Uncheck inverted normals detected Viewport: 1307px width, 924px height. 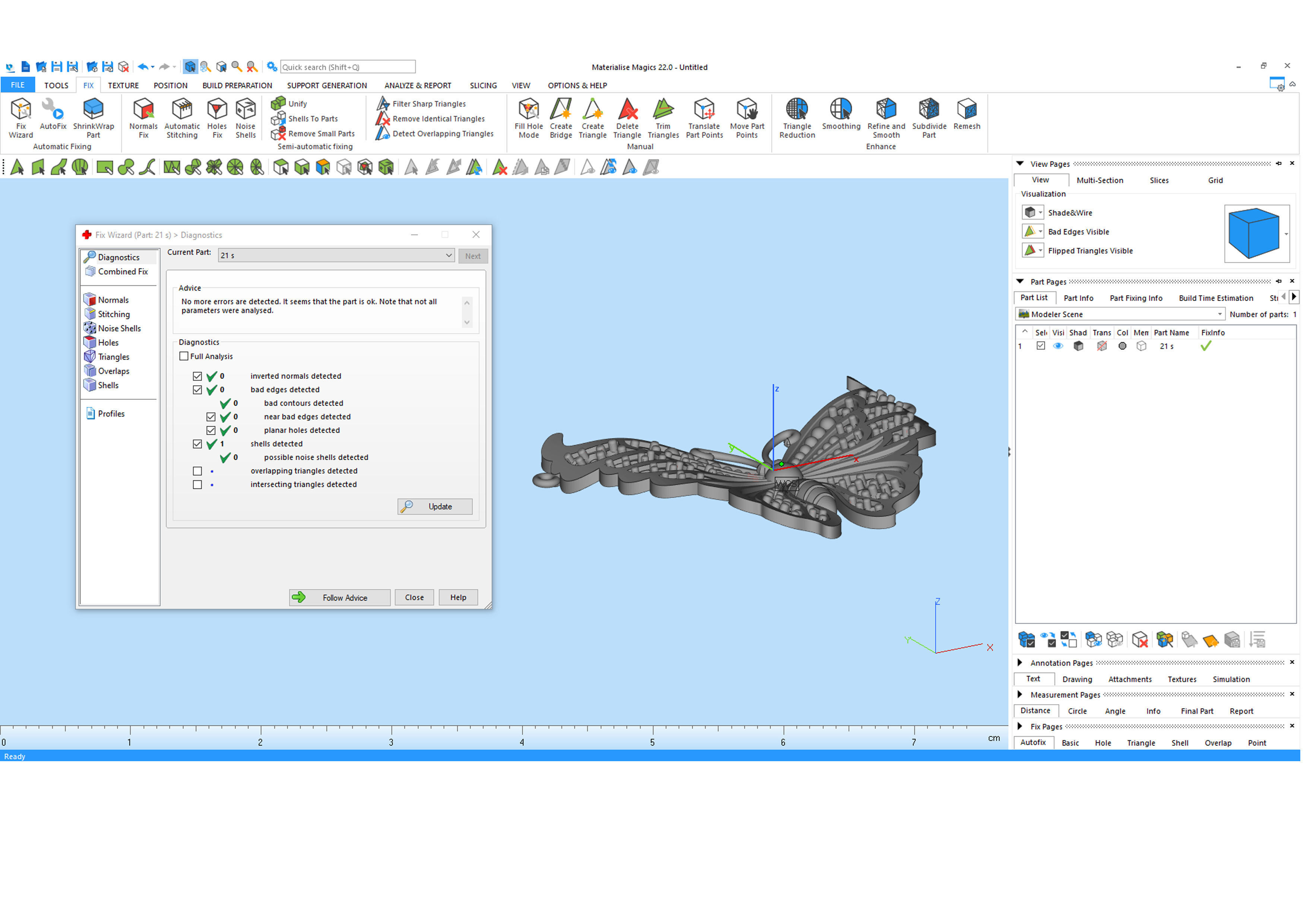click(x=197, y=376)
